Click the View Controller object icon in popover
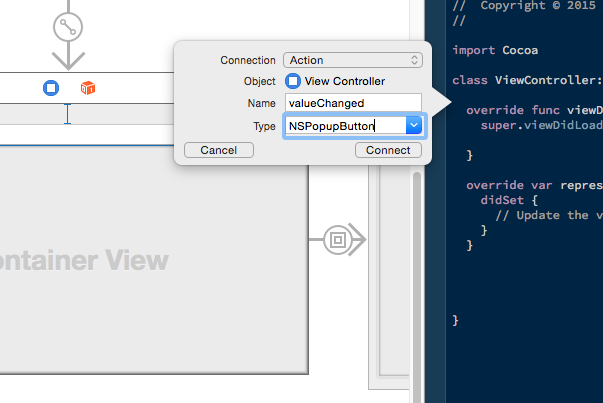The width and height of the screenshot is (603, 403). click(293, 81)
